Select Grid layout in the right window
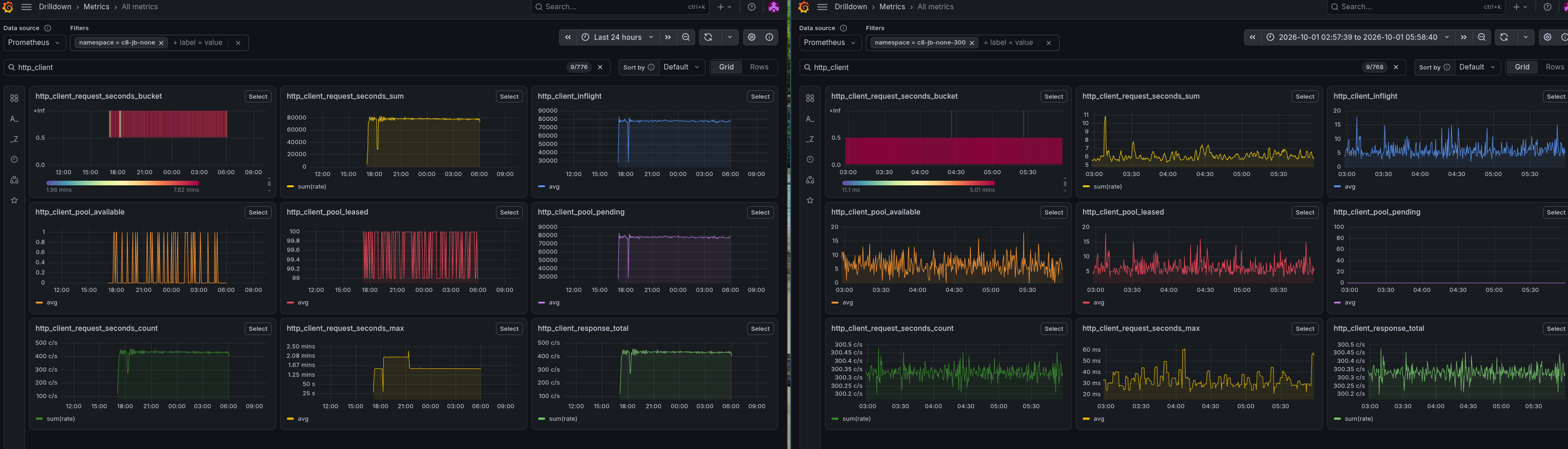This screenshot has width=1568, height=449. point(1522,67)
